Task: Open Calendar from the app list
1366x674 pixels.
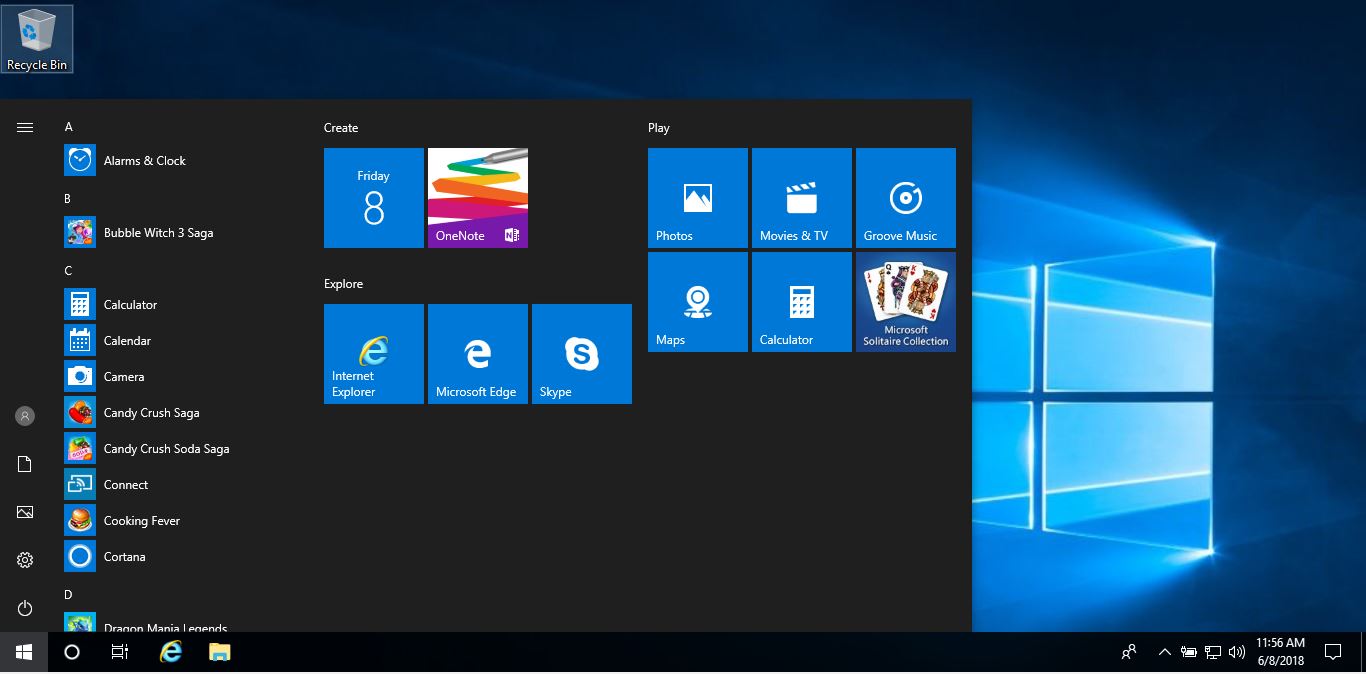Action: tap(180, 340)
